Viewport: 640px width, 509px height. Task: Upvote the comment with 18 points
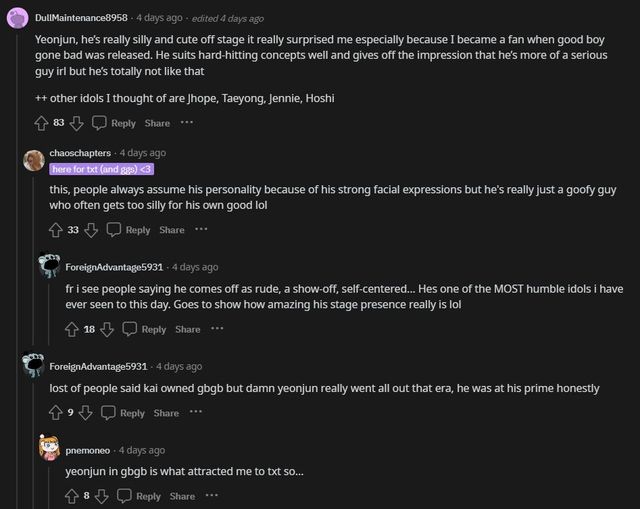click(x=72, y=329)
